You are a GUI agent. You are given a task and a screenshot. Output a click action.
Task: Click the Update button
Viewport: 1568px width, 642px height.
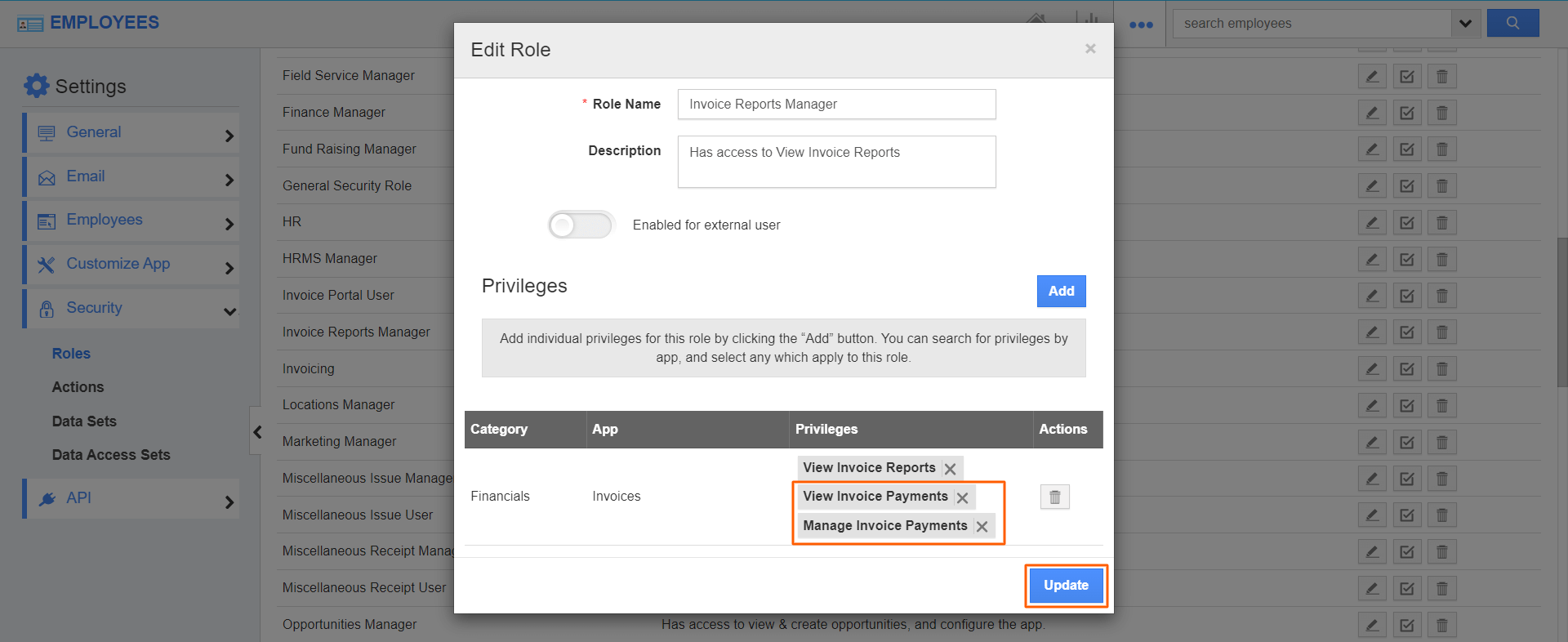pos(1066,586)
